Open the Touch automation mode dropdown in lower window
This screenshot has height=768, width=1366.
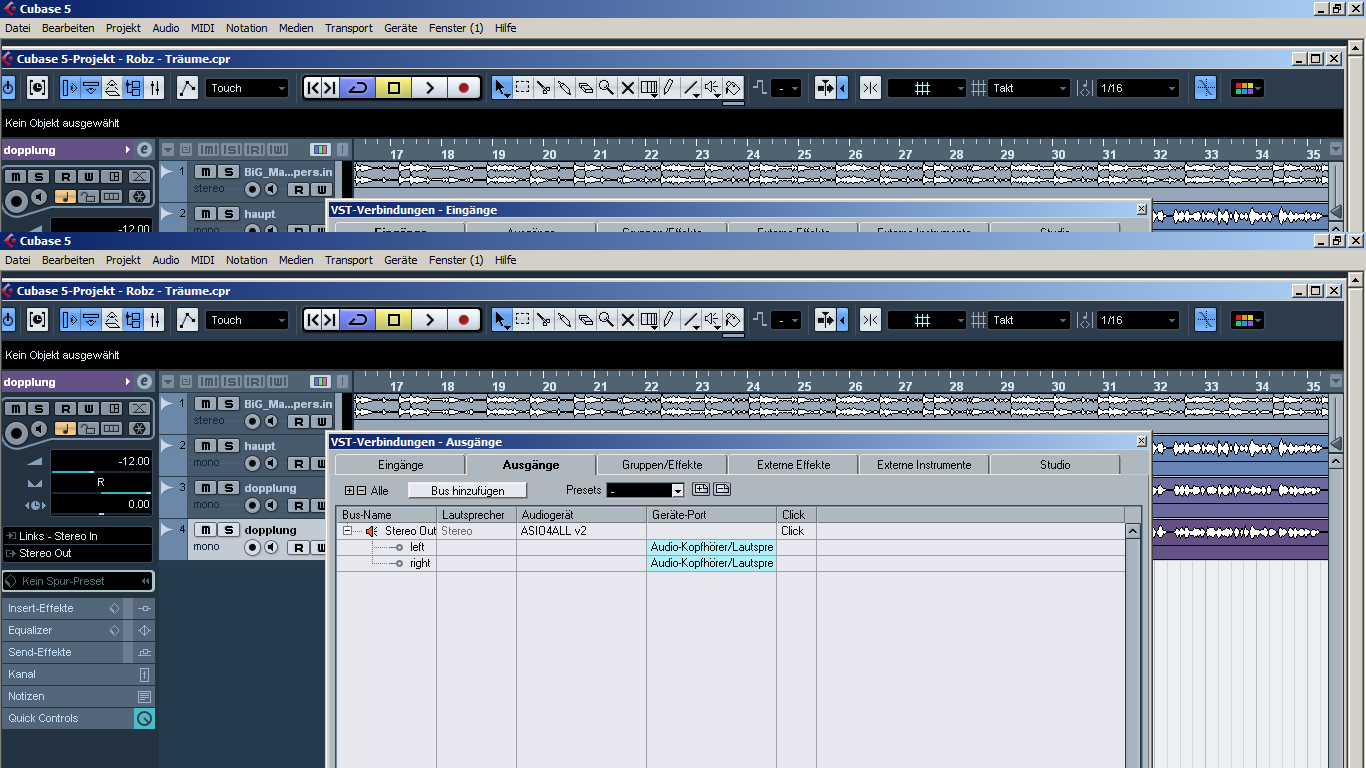pyautogui.click(x=247, y=320)
